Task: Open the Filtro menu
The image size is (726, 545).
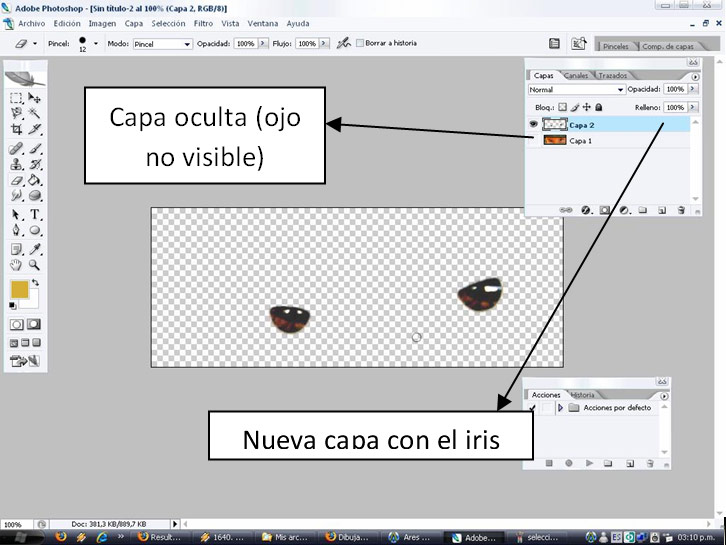Action: click(203, 23)
